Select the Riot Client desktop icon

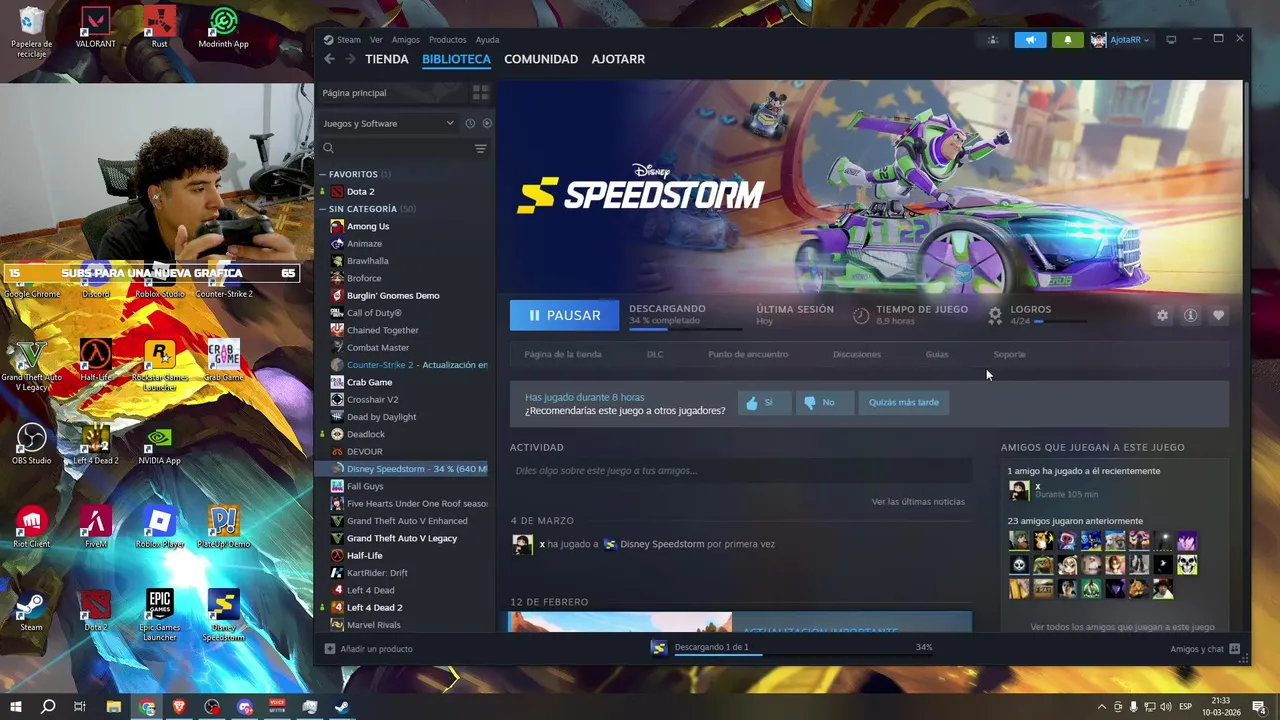[32, 527]
